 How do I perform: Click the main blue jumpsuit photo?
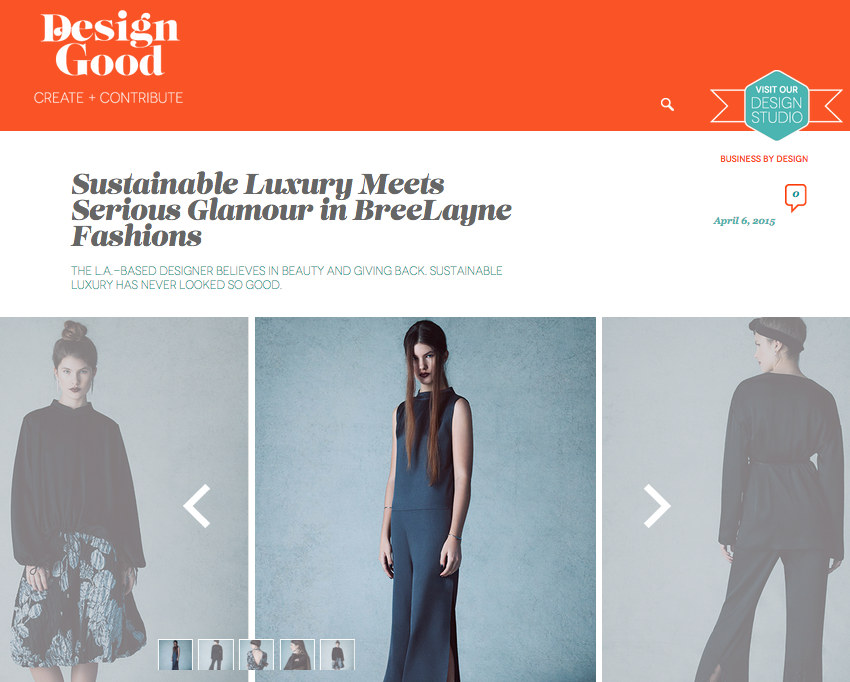pyautogui.click(x=425, y=499)
